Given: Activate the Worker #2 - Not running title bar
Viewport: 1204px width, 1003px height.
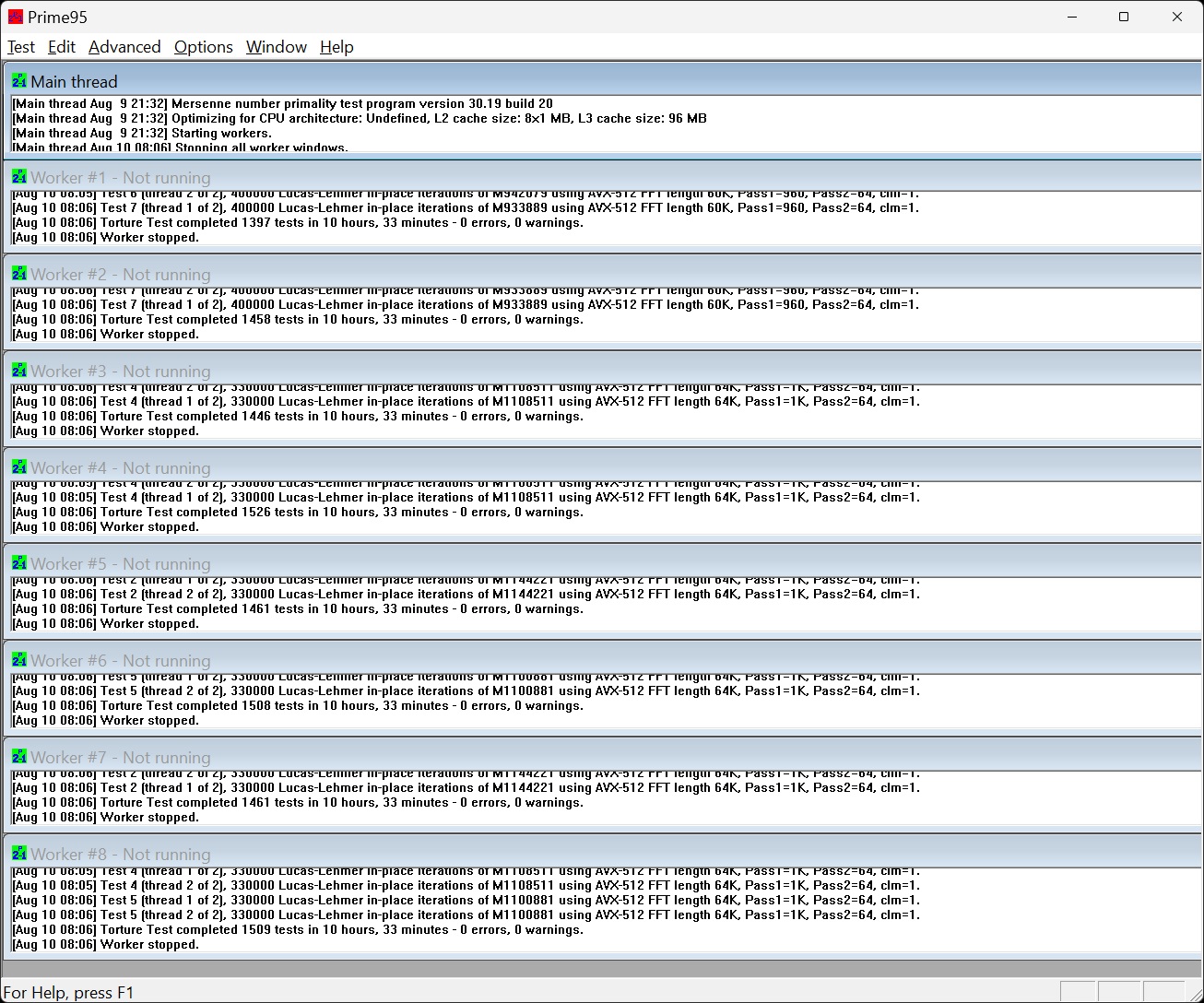Looking at the screenshot, I should click(603, 274).
